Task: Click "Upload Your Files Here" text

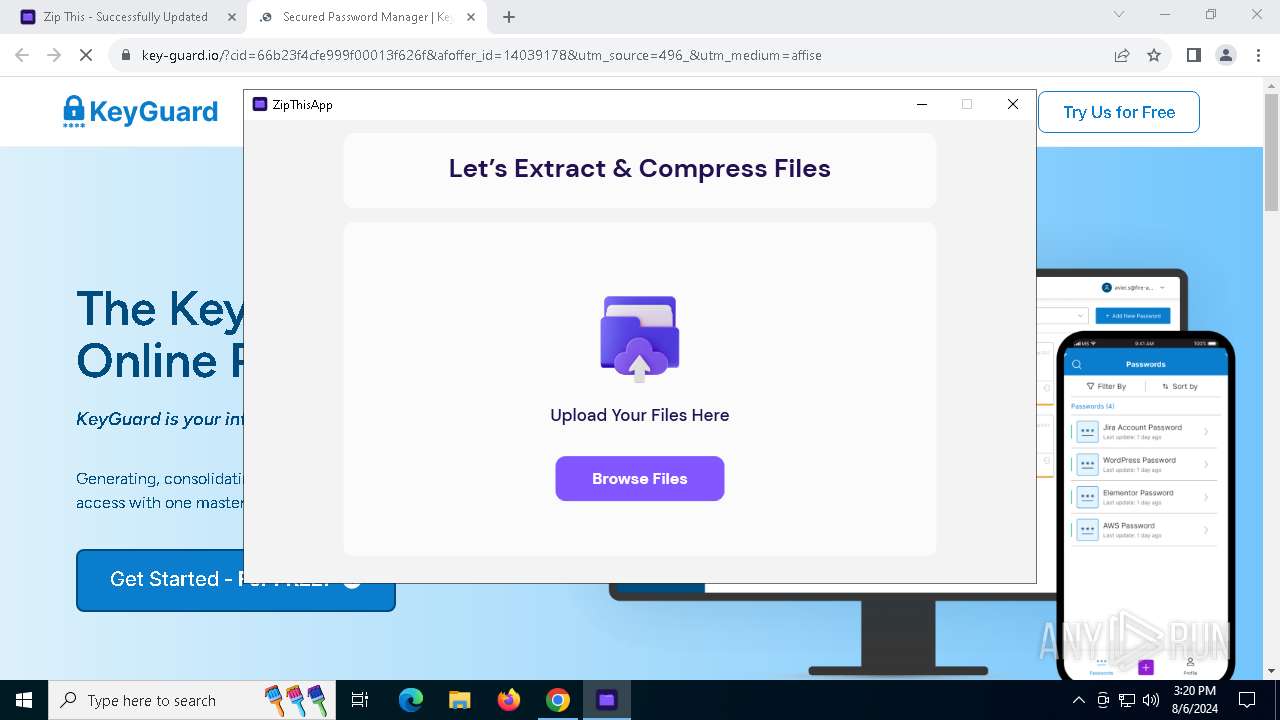Action: 640,415
